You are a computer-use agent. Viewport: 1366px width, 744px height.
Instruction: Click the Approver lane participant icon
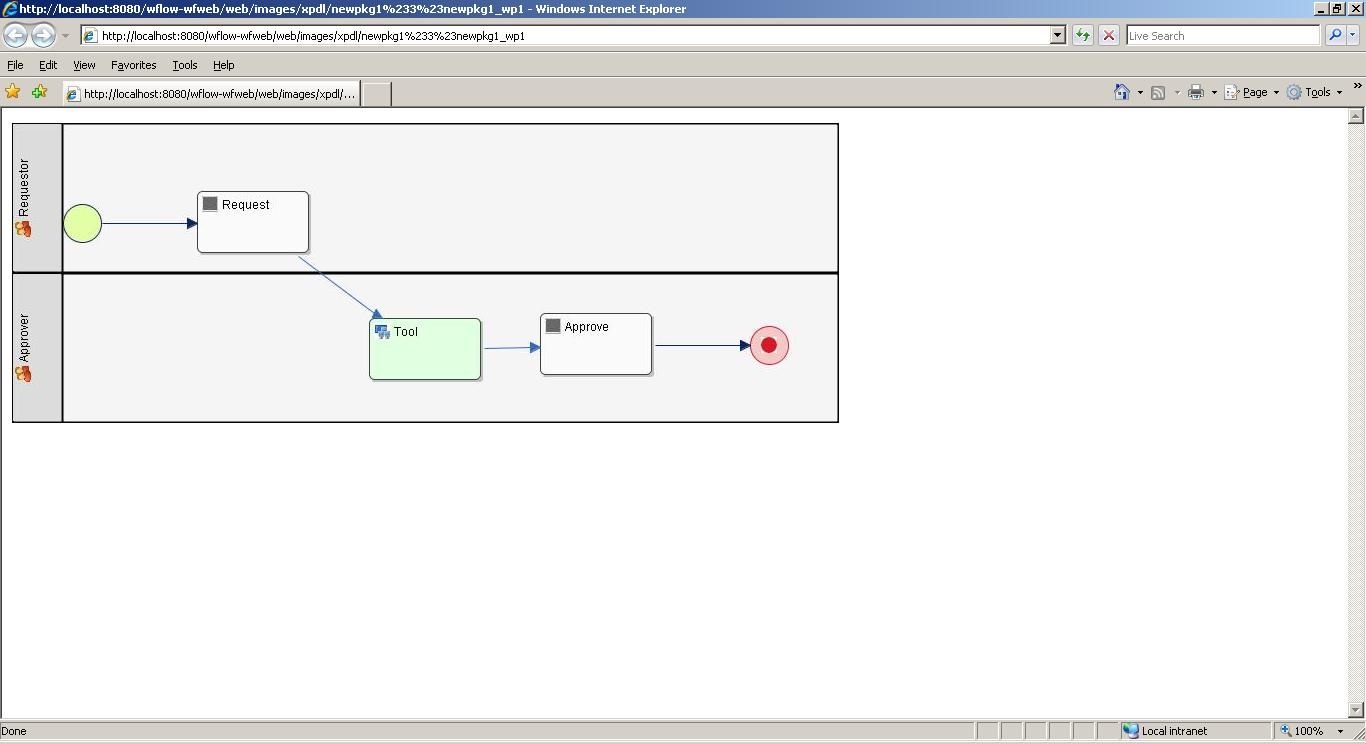[23, 374]
